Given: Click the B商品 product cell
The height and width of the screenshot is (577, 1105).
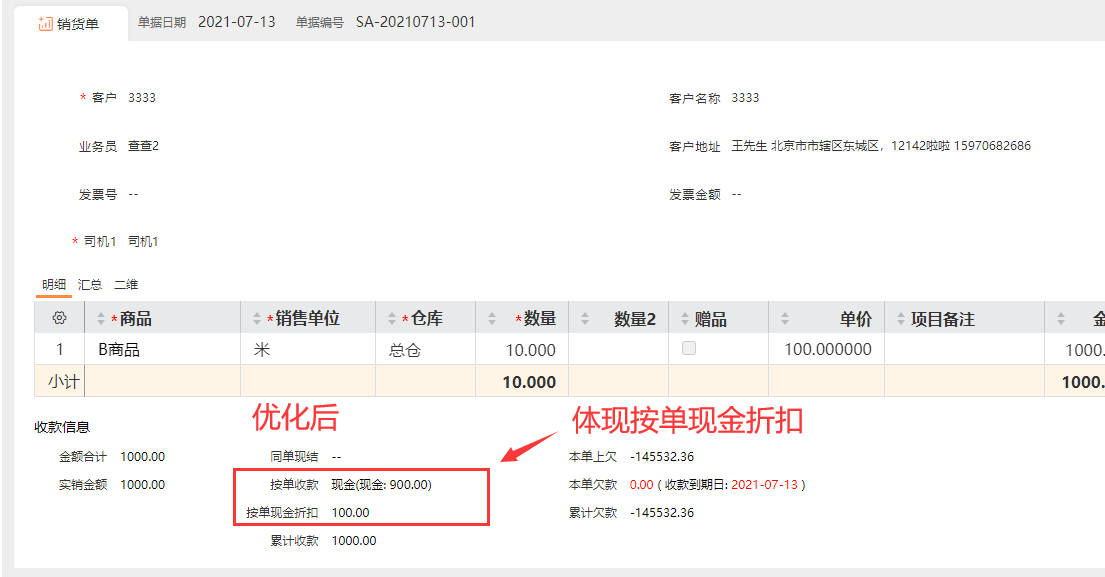Looking at the screenshot, I should (163, 350).
